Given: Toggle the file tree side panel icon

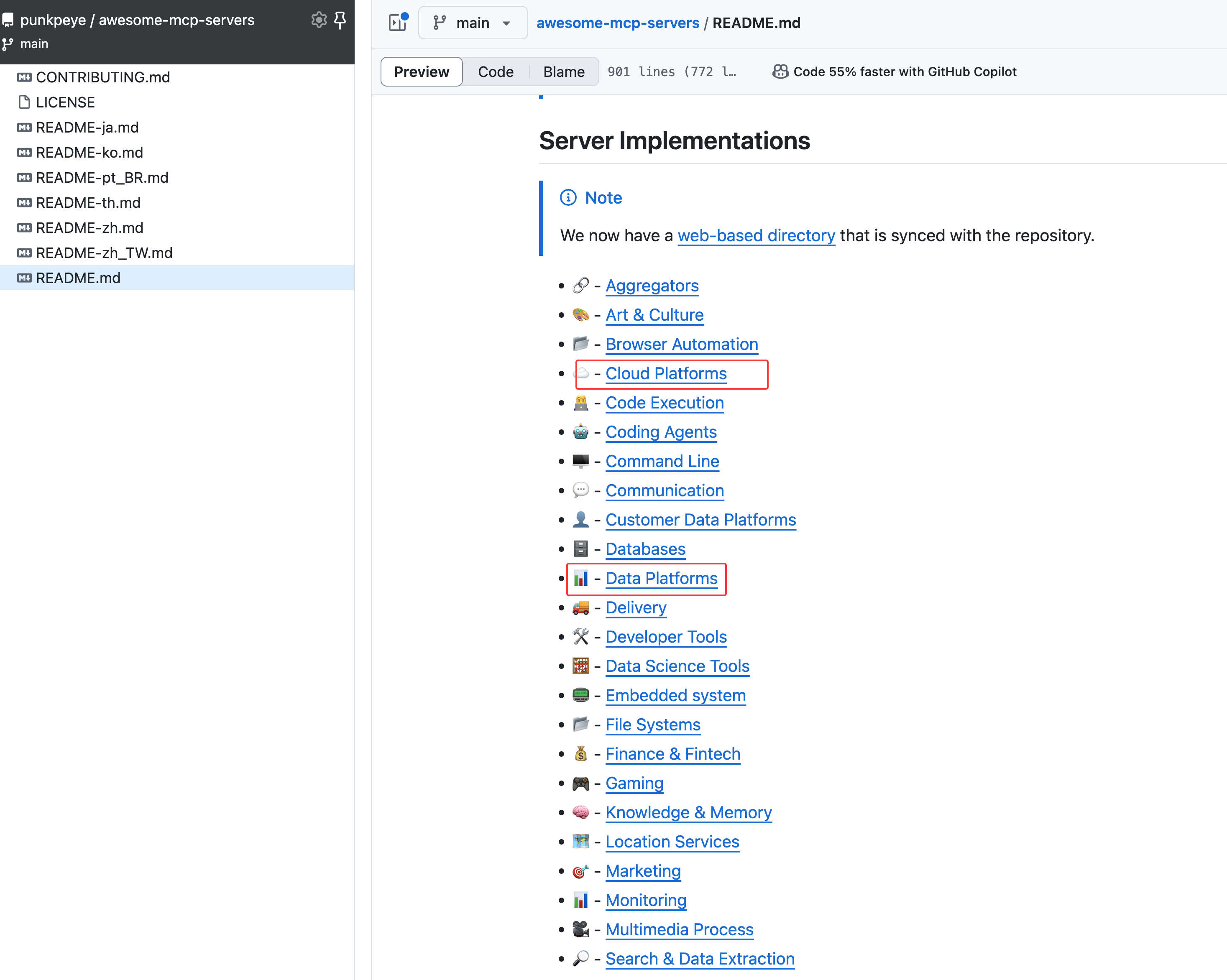Looking at the screenshot, I should coord(397,23).
